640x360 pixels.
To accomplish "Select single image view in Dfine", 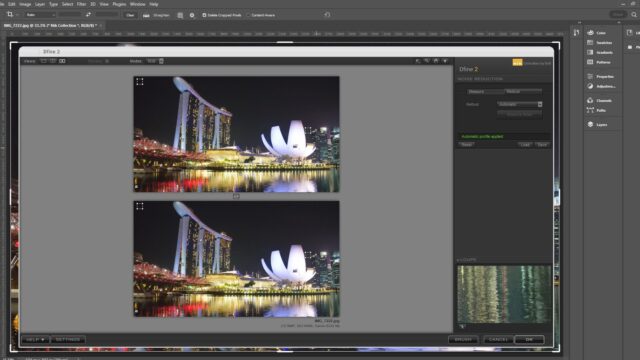I will pyautogui.click(x=44, y=61).
